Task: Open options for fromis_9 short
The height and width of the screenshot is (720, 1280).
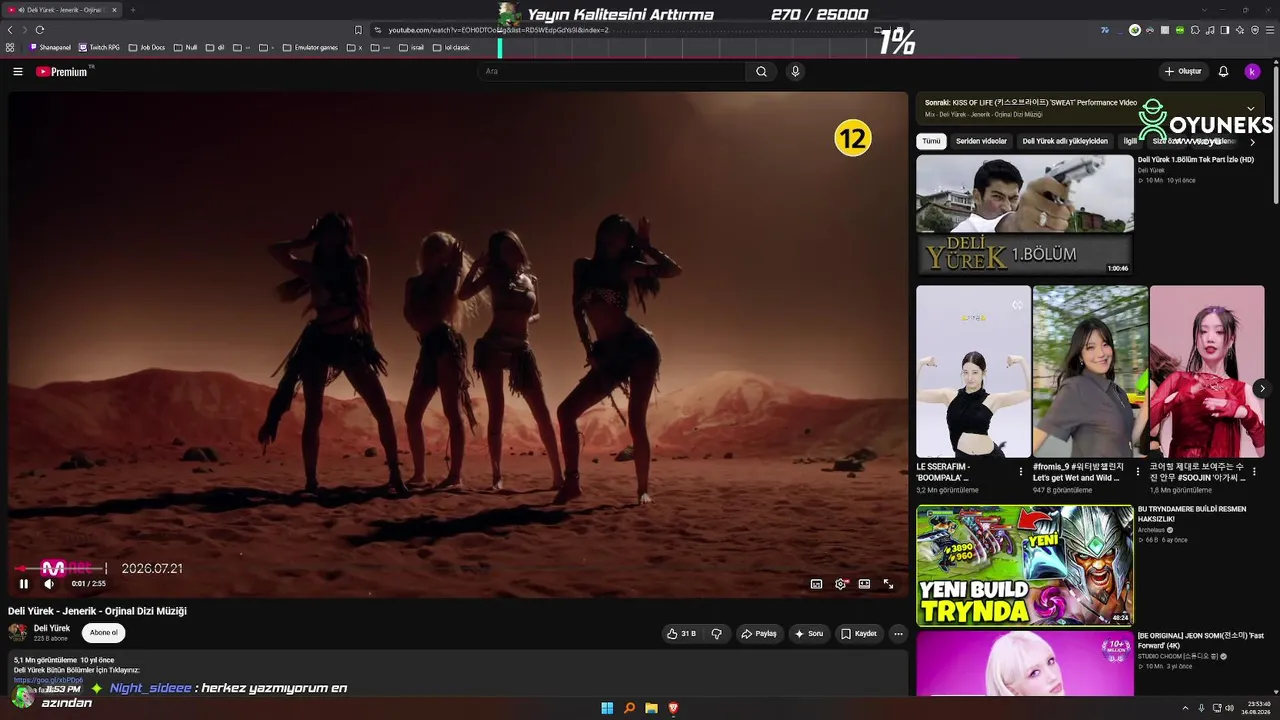Action: click(x=1137, y=471)
